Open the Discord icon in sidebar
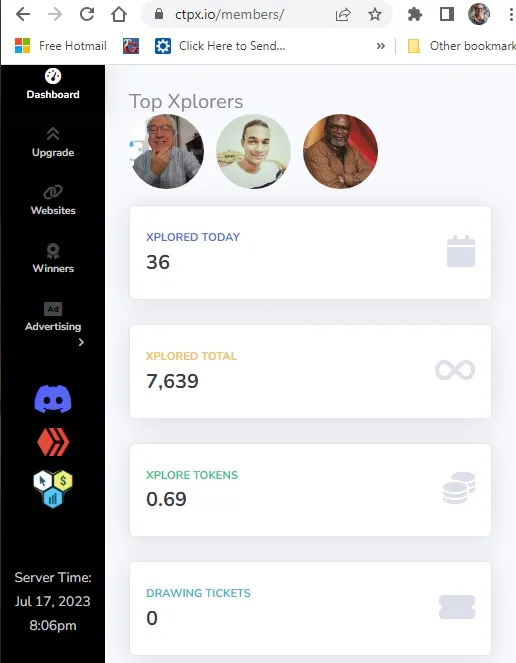This screenshot has width=516, height=663. click(x=53, y=399)
